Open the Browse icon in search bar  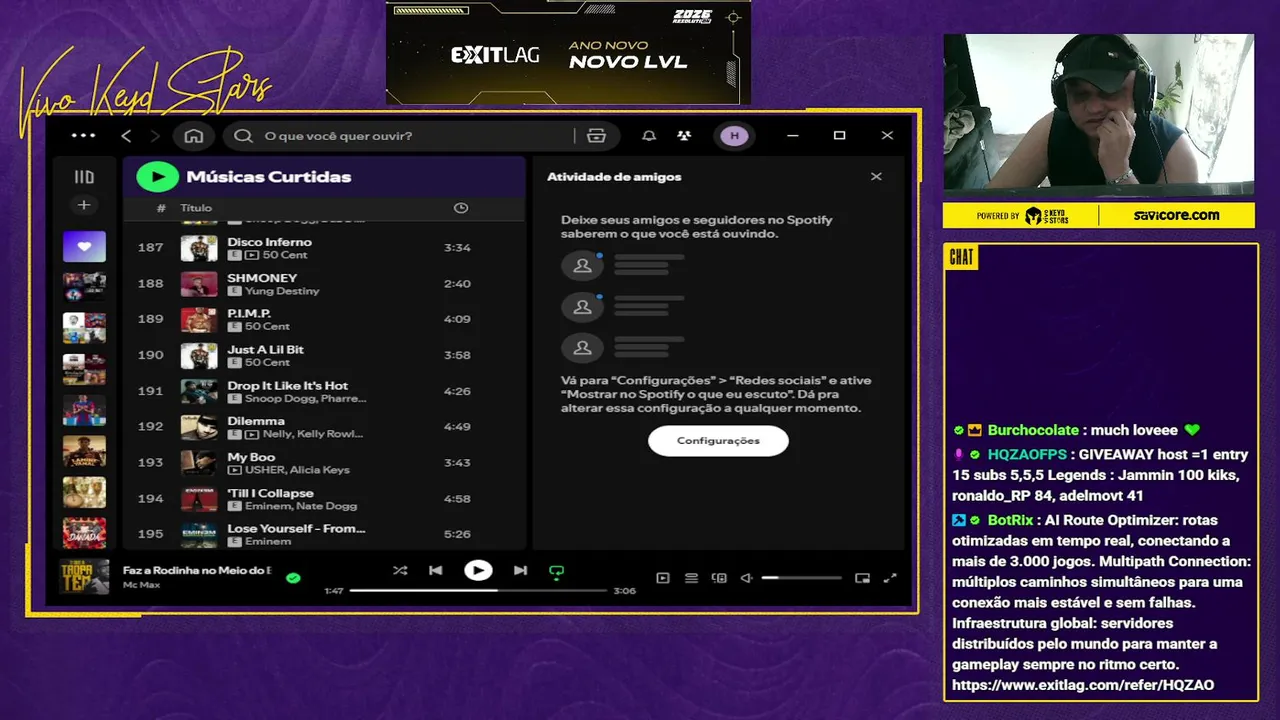click(597, 136)
